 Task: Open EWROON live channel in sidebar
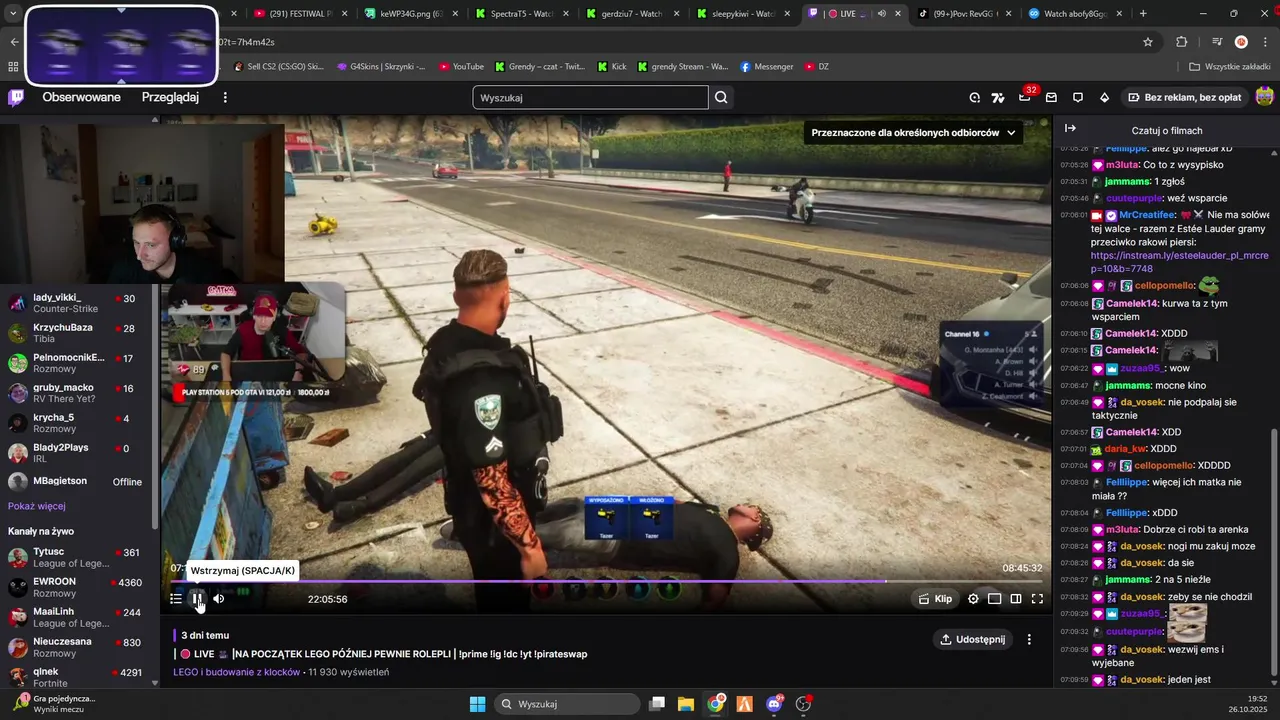75,587
